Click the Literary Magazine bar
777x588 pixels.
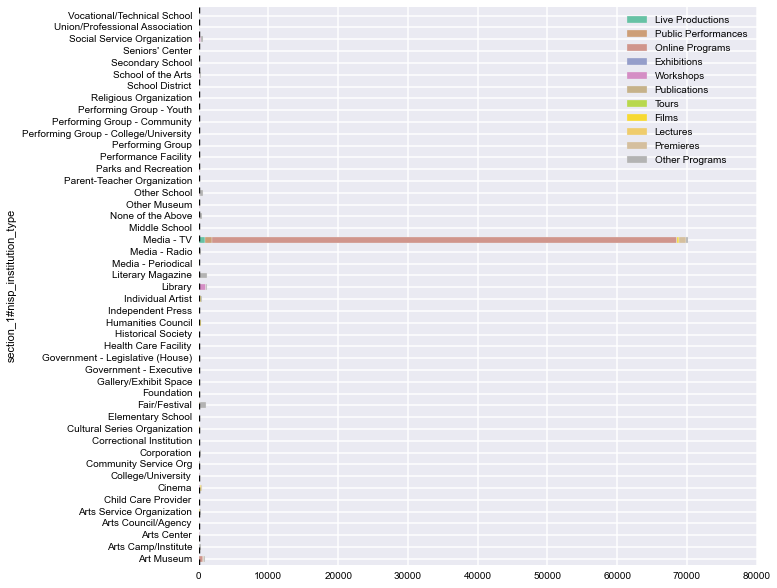pos(204,275)
